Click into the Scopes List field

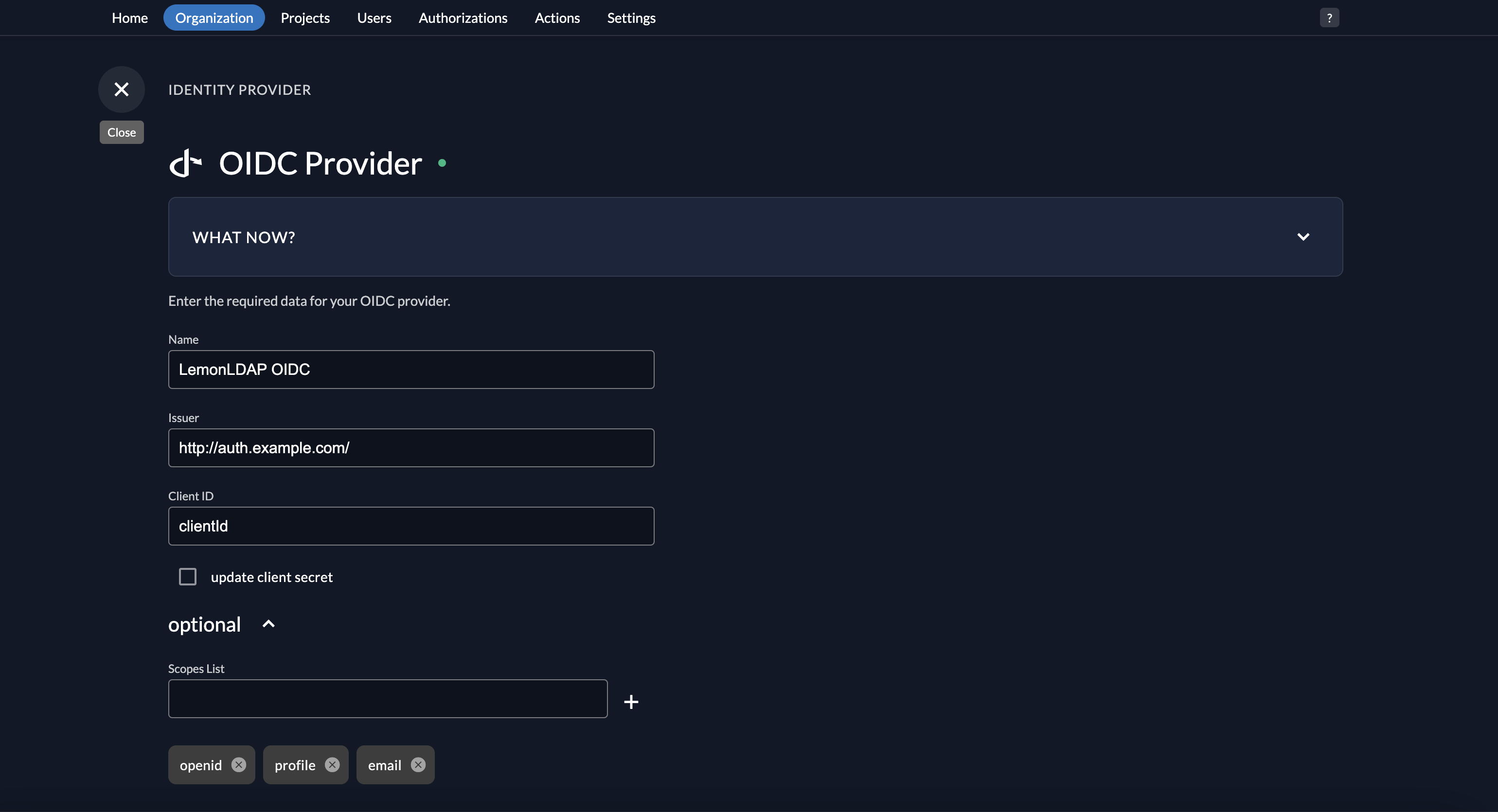tap(387, 698)
